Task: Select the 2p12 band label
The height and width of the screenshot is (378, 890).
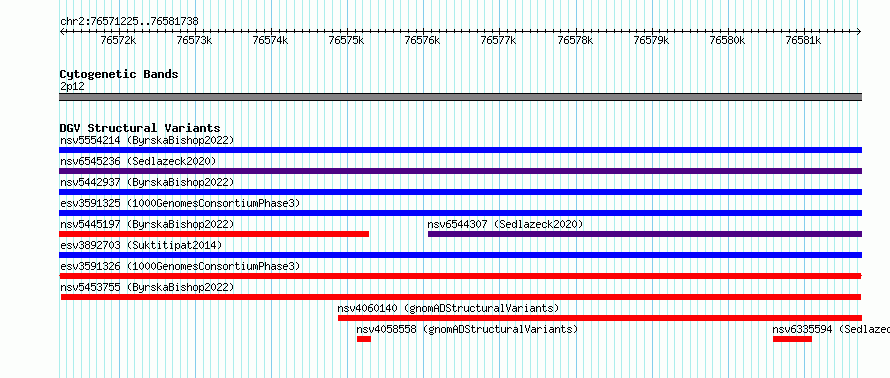Action: click(72, 86)
